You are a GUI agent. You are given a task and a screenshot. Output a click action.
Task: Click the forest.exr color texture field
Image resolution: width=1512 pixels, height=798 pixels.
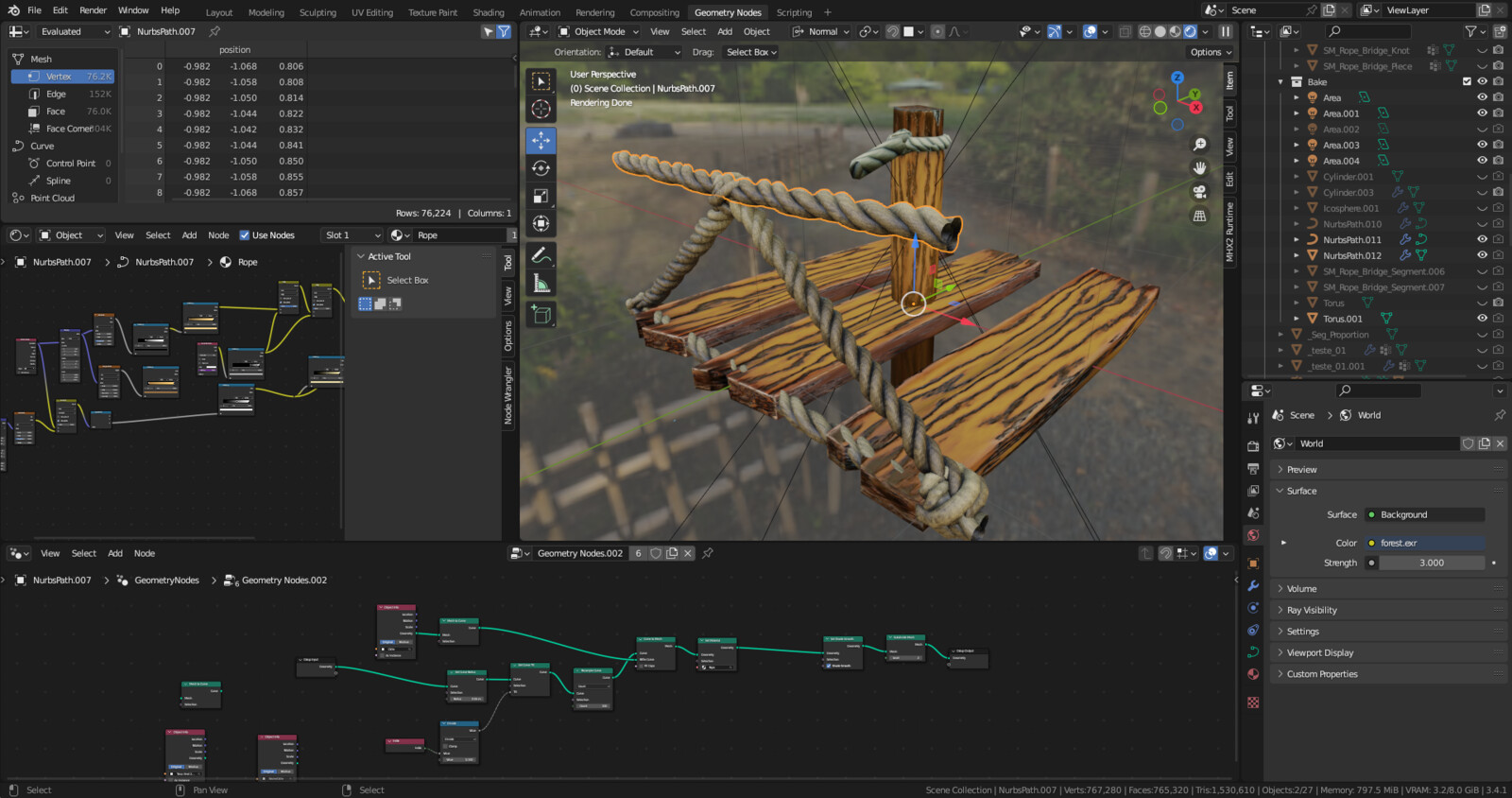(x=1425, y=544)
